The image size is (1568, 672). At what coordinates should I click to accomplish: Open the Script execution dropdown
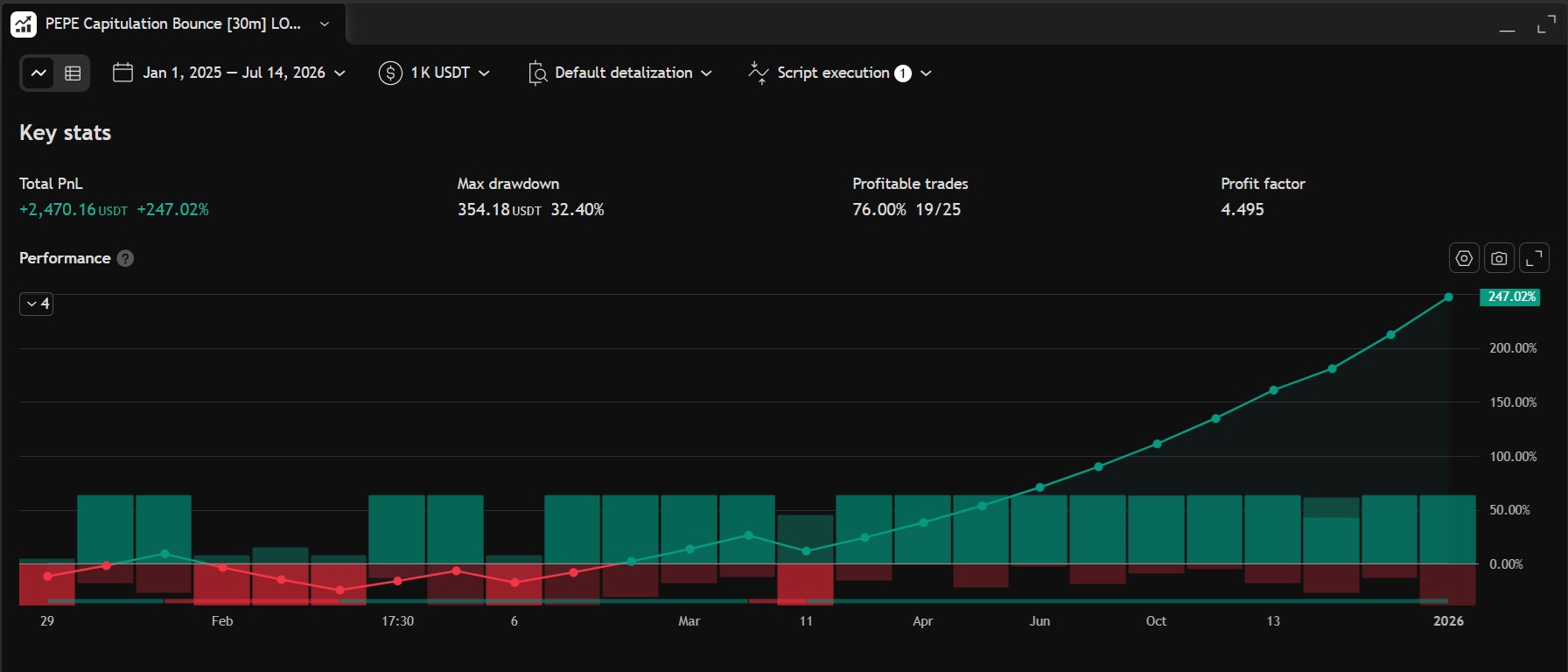click(x=926, y=73)
